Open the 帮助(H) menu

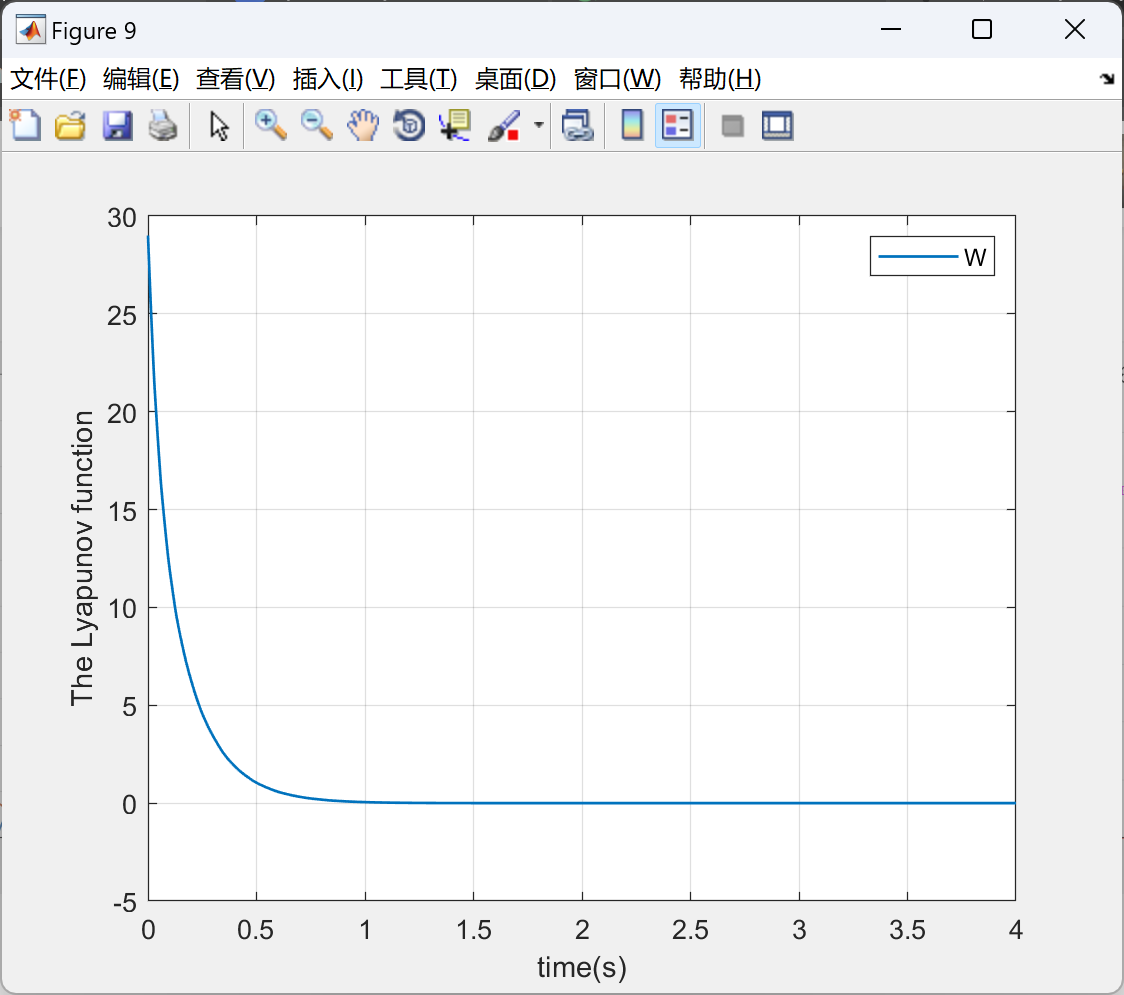(720, 79)
